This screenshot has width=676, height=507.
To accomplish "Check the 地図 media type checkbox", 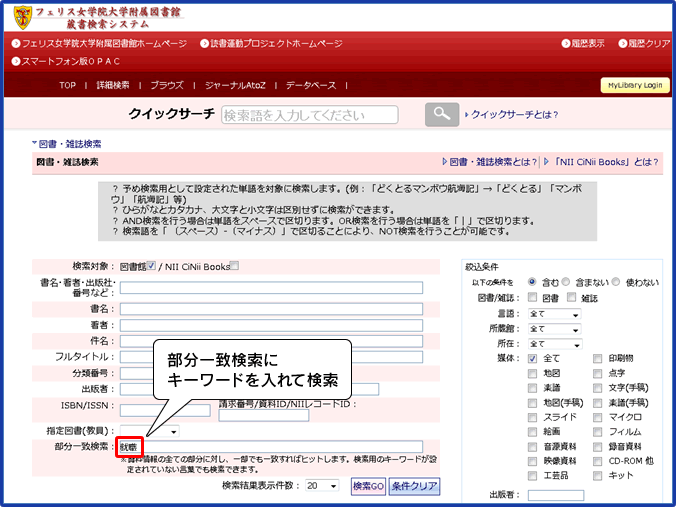I will click(x=533, y=373).
